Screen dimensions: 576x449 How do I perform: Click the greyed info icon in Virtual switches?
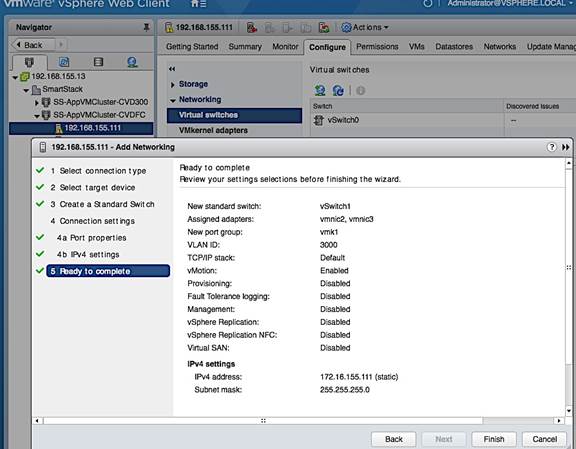tap(361, 90)
